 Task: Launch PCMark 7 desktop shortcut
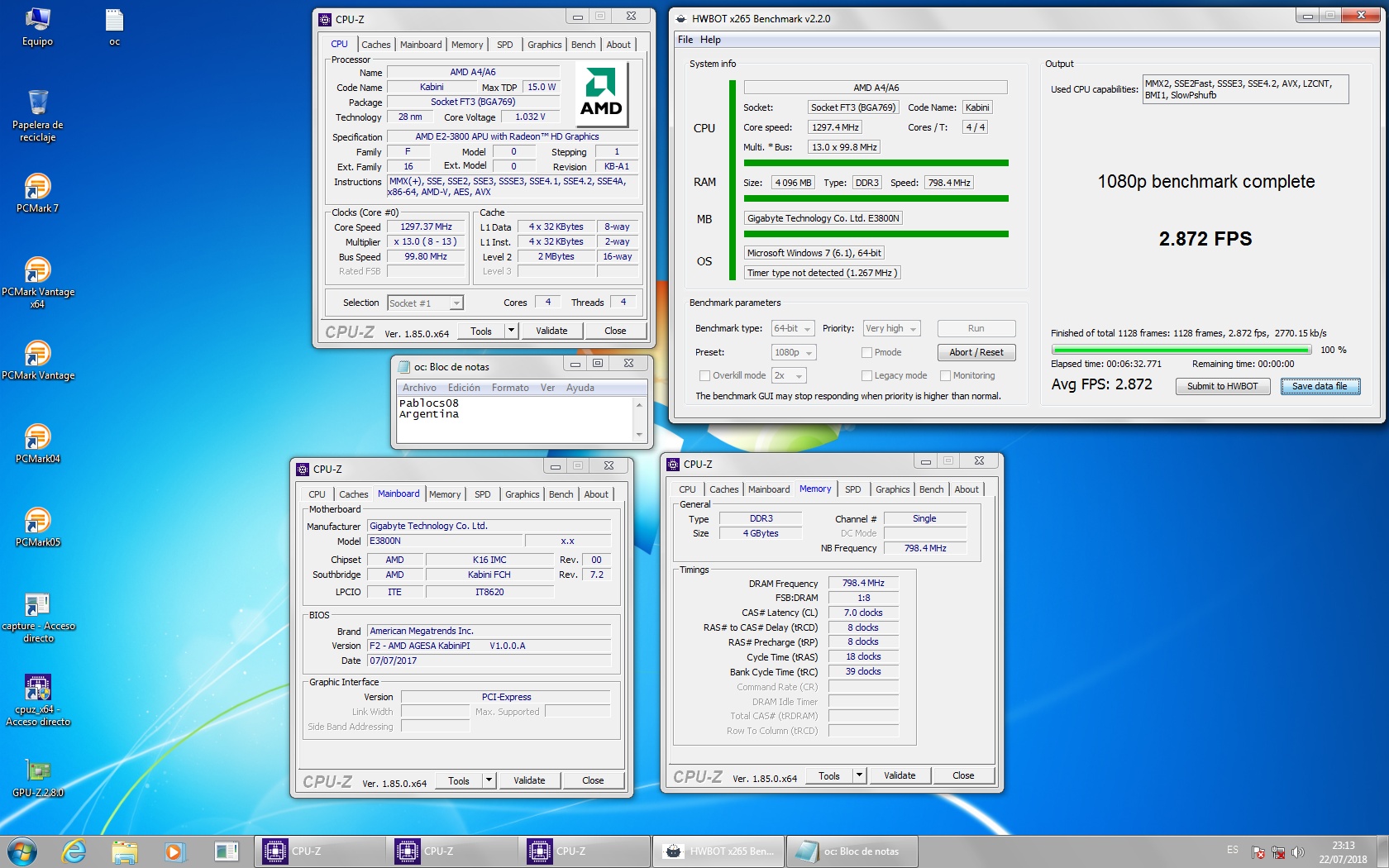[x=37, y=193]
